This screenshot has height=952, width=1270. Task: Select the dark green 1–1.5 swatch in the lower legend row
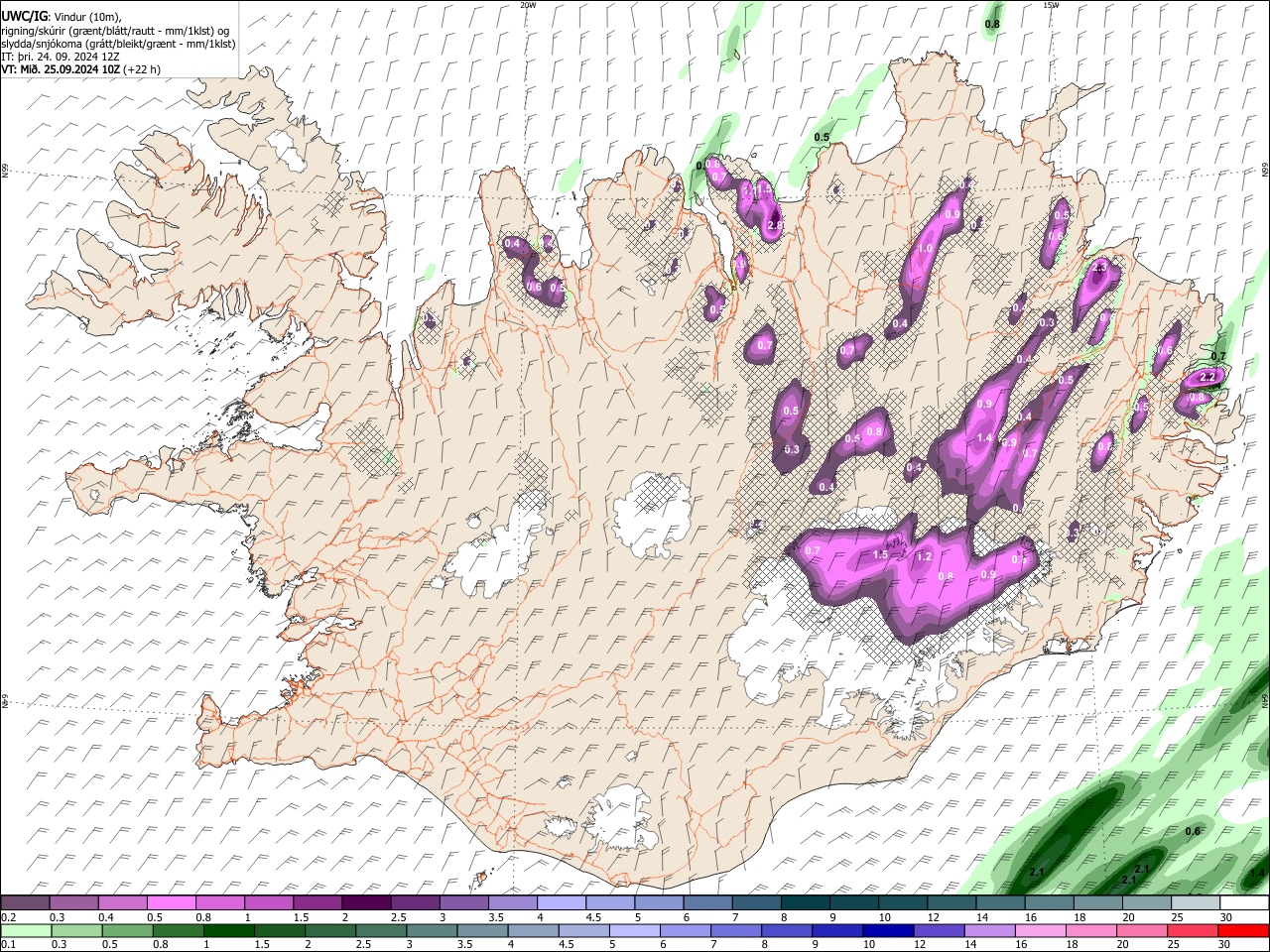pos(229,930)
